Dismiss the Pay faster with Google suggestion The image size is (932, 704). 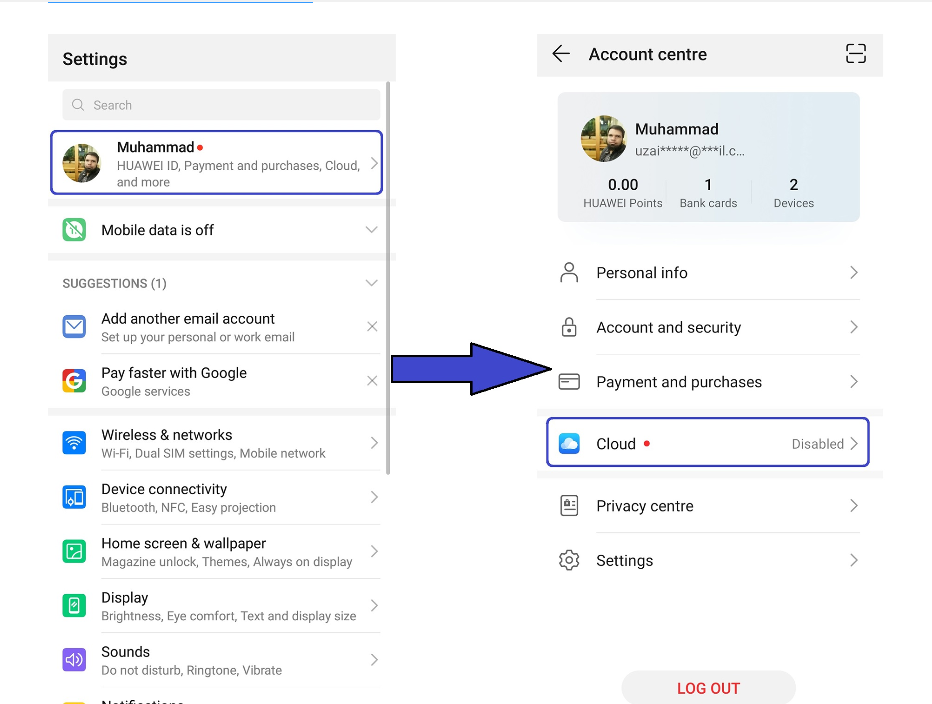(372, 381)
